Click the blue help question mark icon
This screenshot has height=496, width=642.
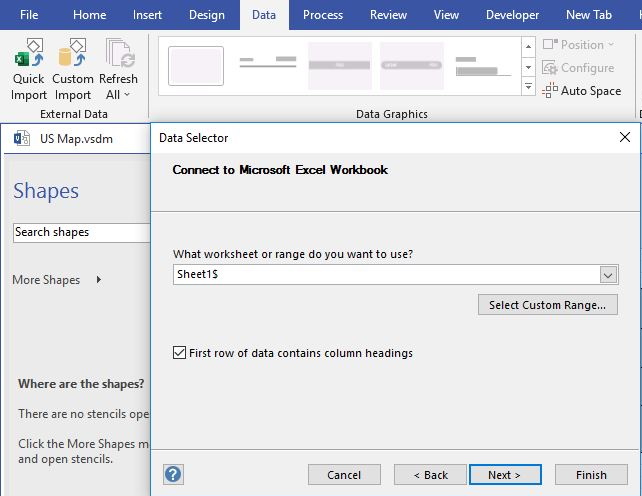tap(173, 474)
